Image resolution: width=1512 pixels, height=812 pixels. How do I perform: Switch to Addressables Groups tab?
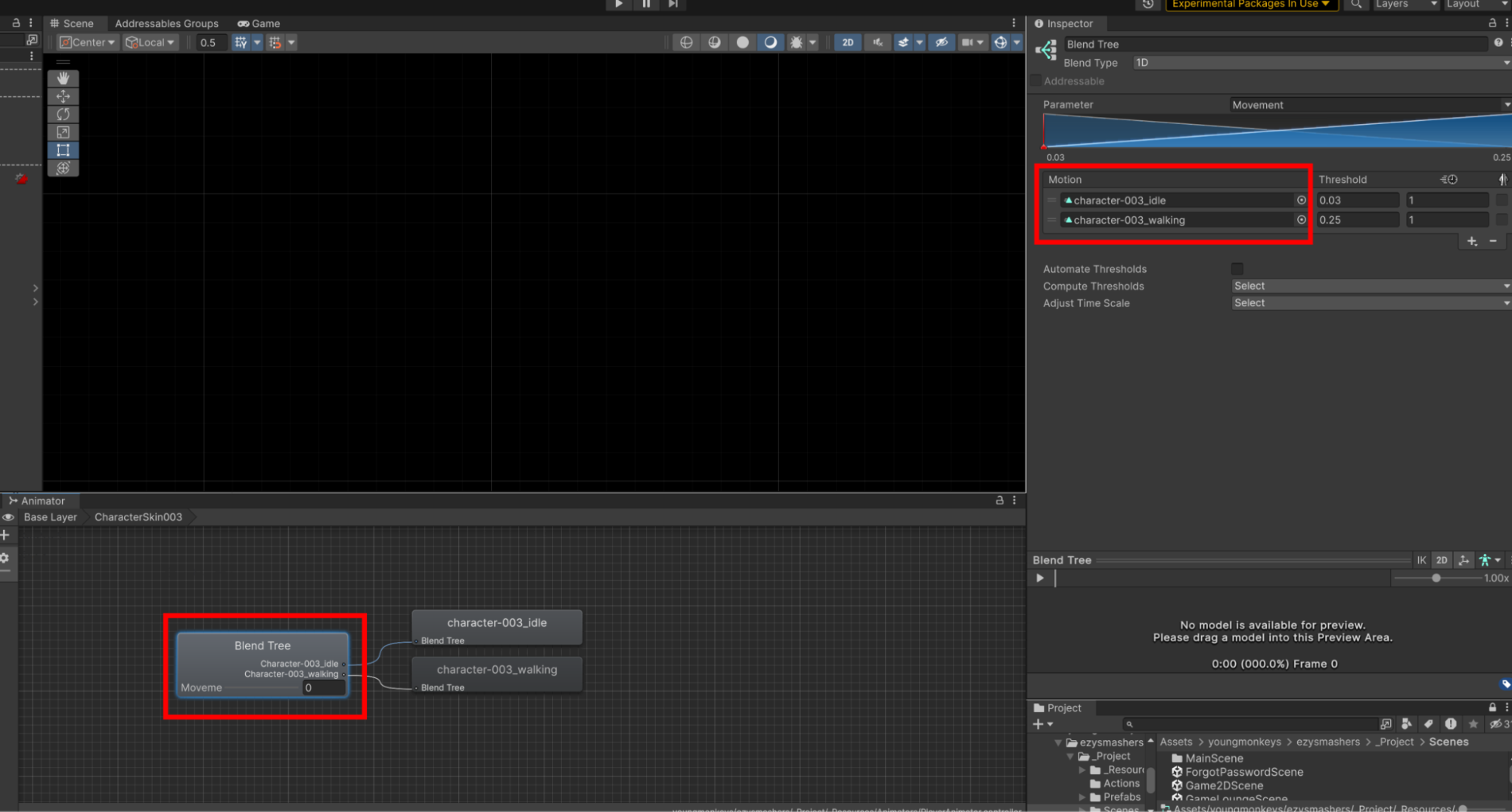click(166, 23)
